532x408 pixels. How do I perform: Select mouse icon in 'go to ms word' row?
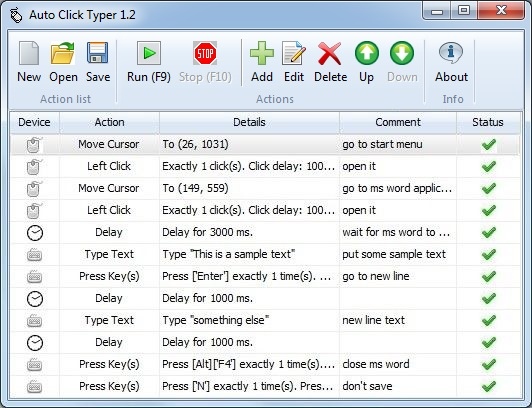[x=34, y=189]
